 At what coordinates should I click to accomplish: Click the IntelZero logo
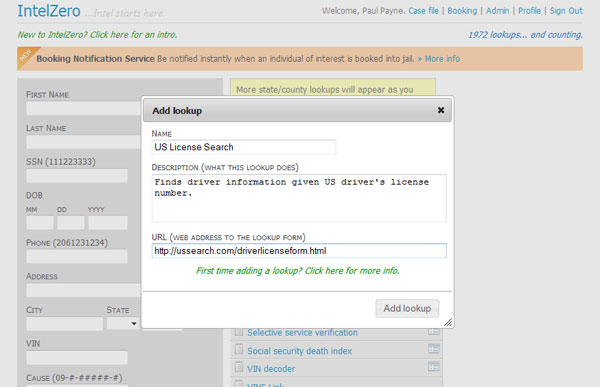tap(49, 11)
